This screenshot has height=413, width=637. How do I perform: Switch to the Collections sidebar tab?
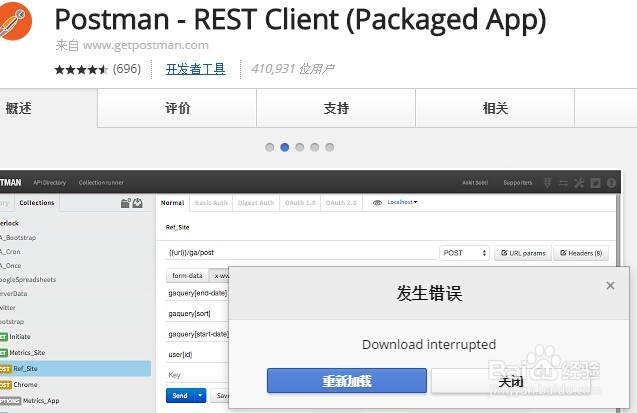pyautogui.click(x=37, y=203)
